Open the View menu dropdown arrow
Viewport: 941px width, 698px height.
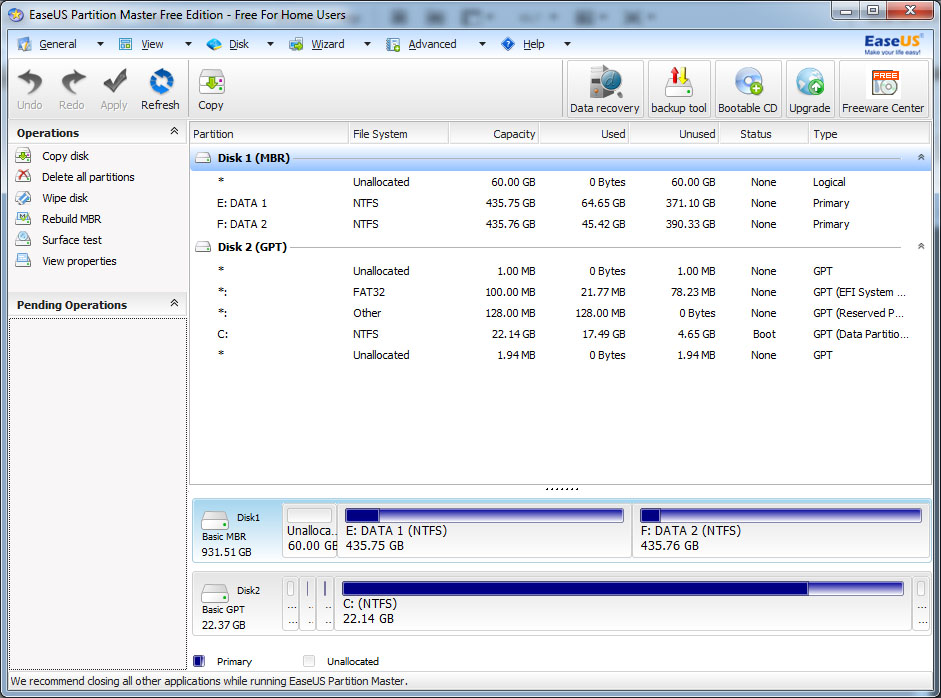(x=188, y=44)
